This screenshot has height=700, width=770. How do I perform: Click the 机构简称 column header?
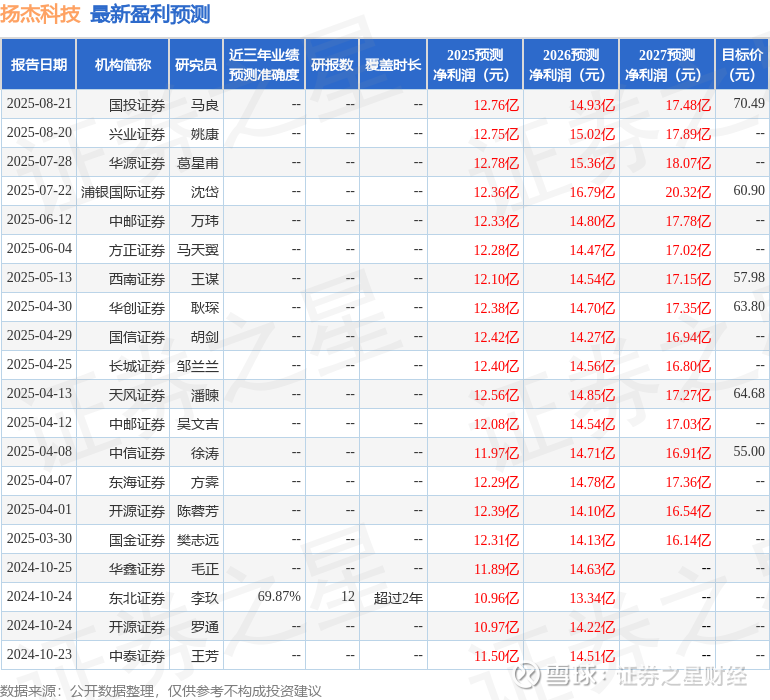[123, 65]
